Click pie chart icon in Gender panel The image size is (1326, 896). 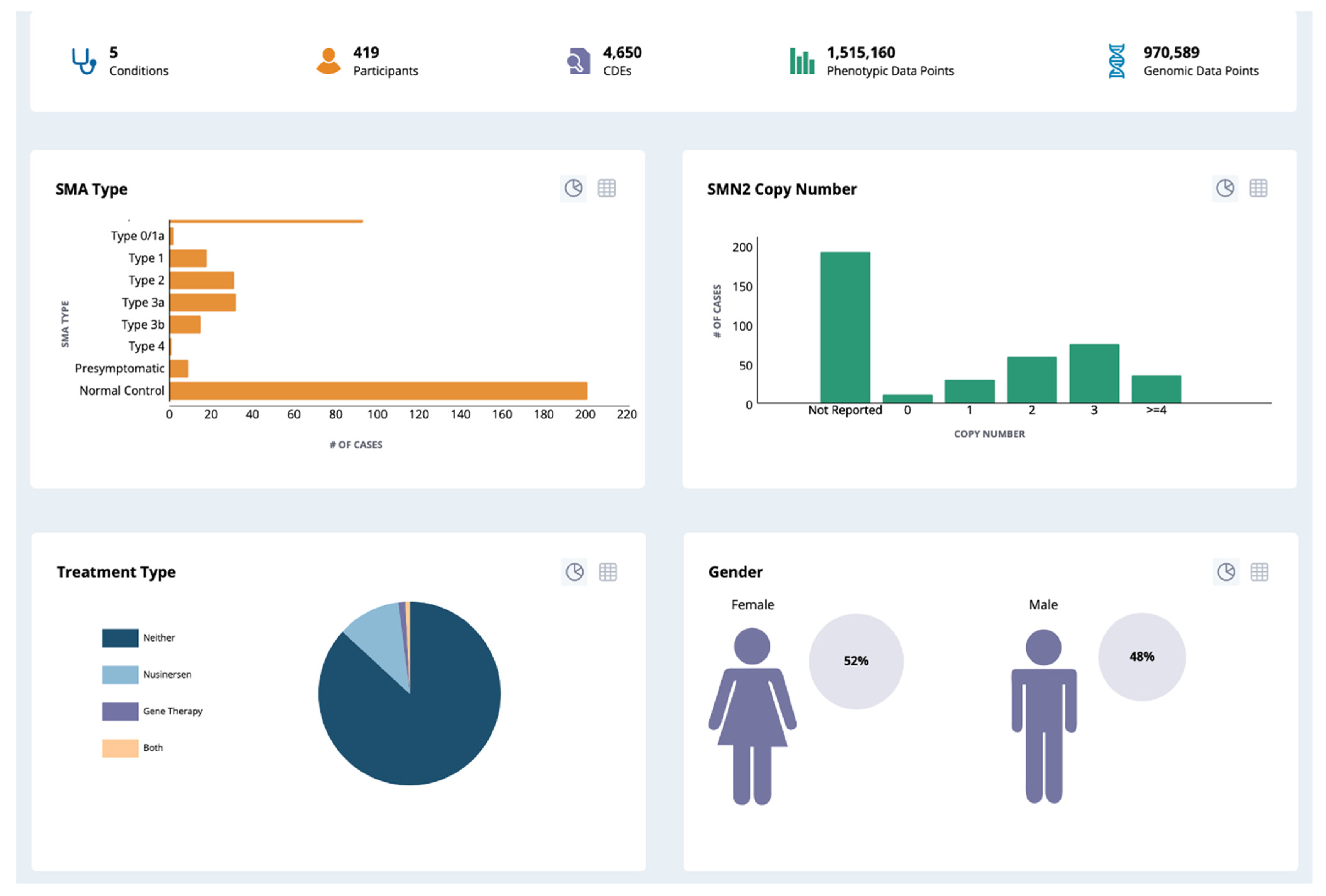pos(1225,571)
